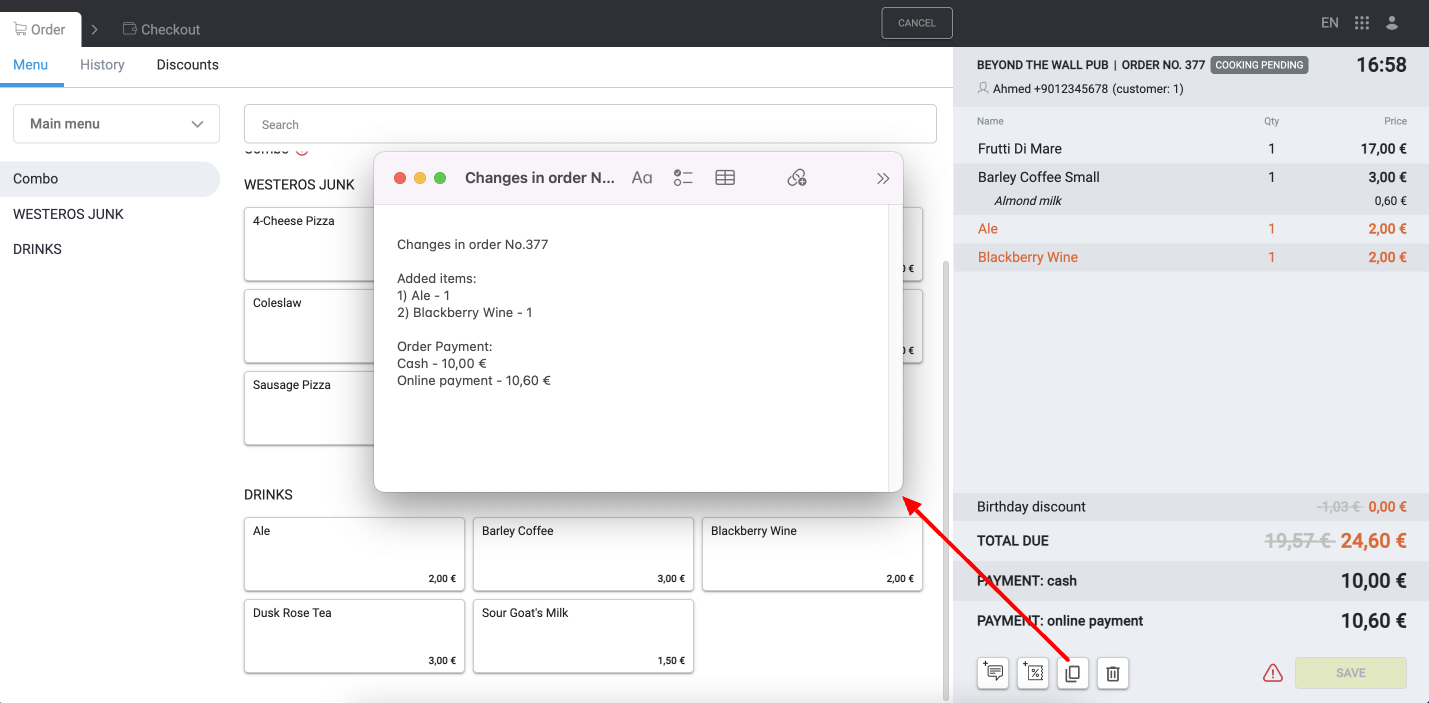Click the menu Search field
Image resolution: width=1429 pixels, height=703 pixels.
[590, 125]
